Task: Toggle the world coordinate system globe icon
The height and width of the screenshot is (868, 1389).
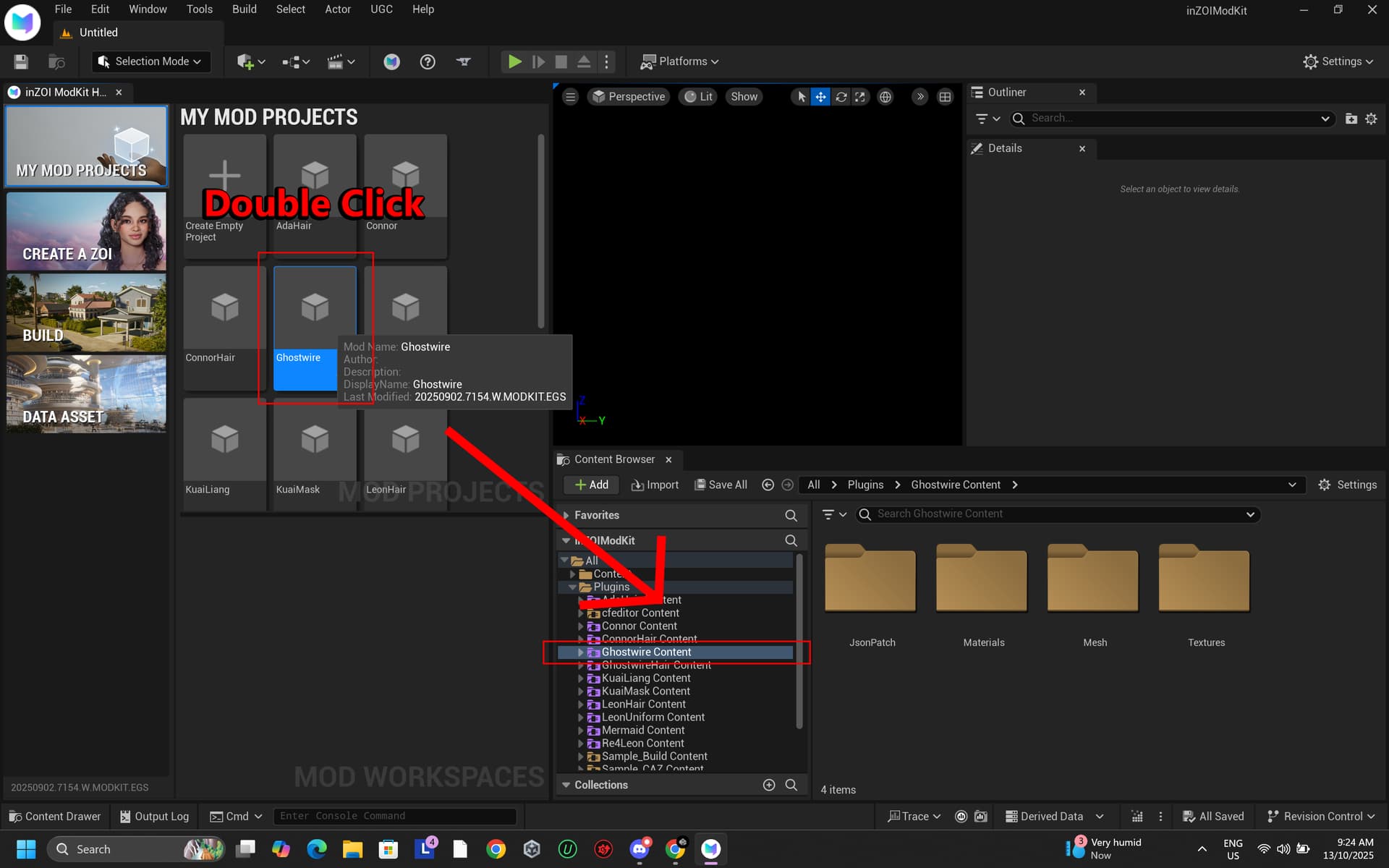Action: click(885, 97)
